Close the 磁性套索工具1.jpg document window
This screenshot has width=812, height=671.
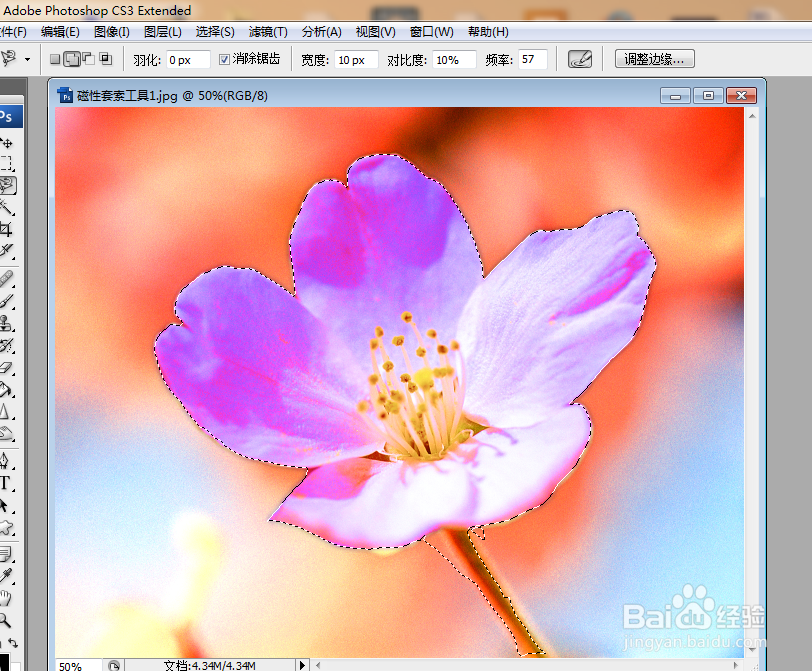(742, 96)
